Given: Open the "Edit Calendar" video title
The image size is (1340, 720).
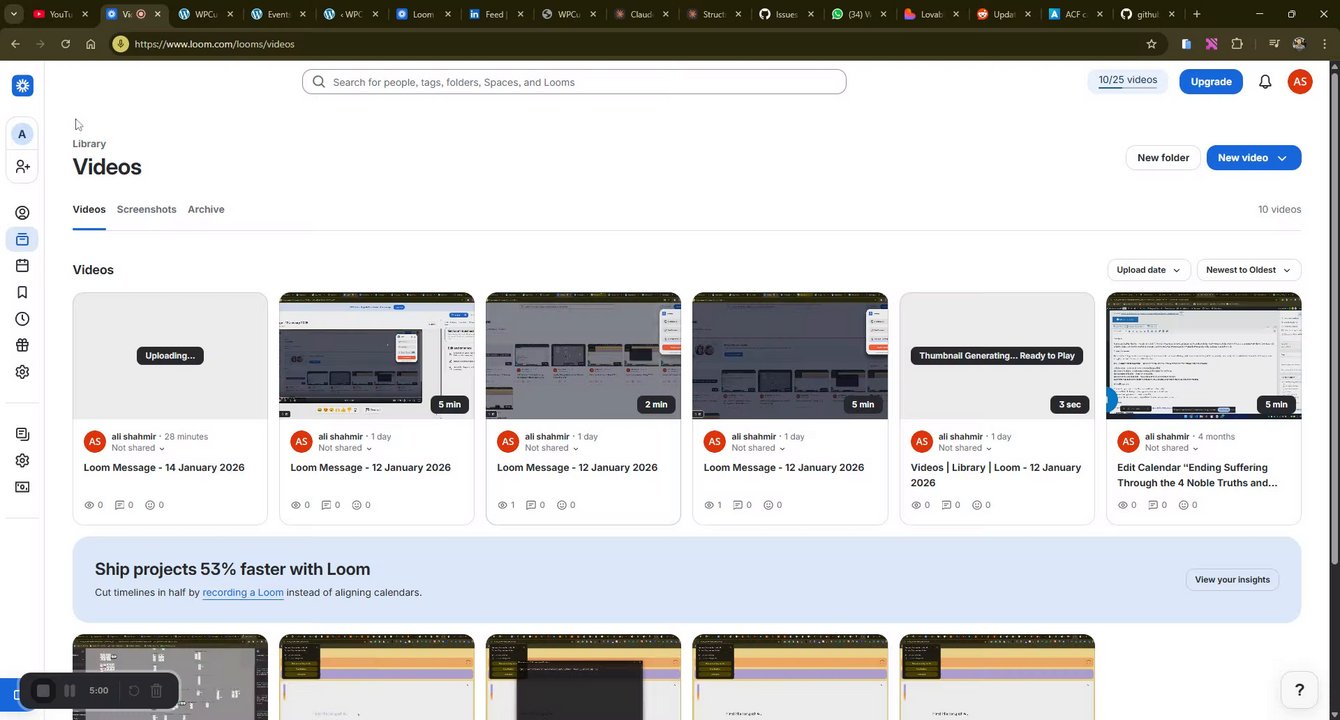Looking at the screenshot, I should (1197, 475).
